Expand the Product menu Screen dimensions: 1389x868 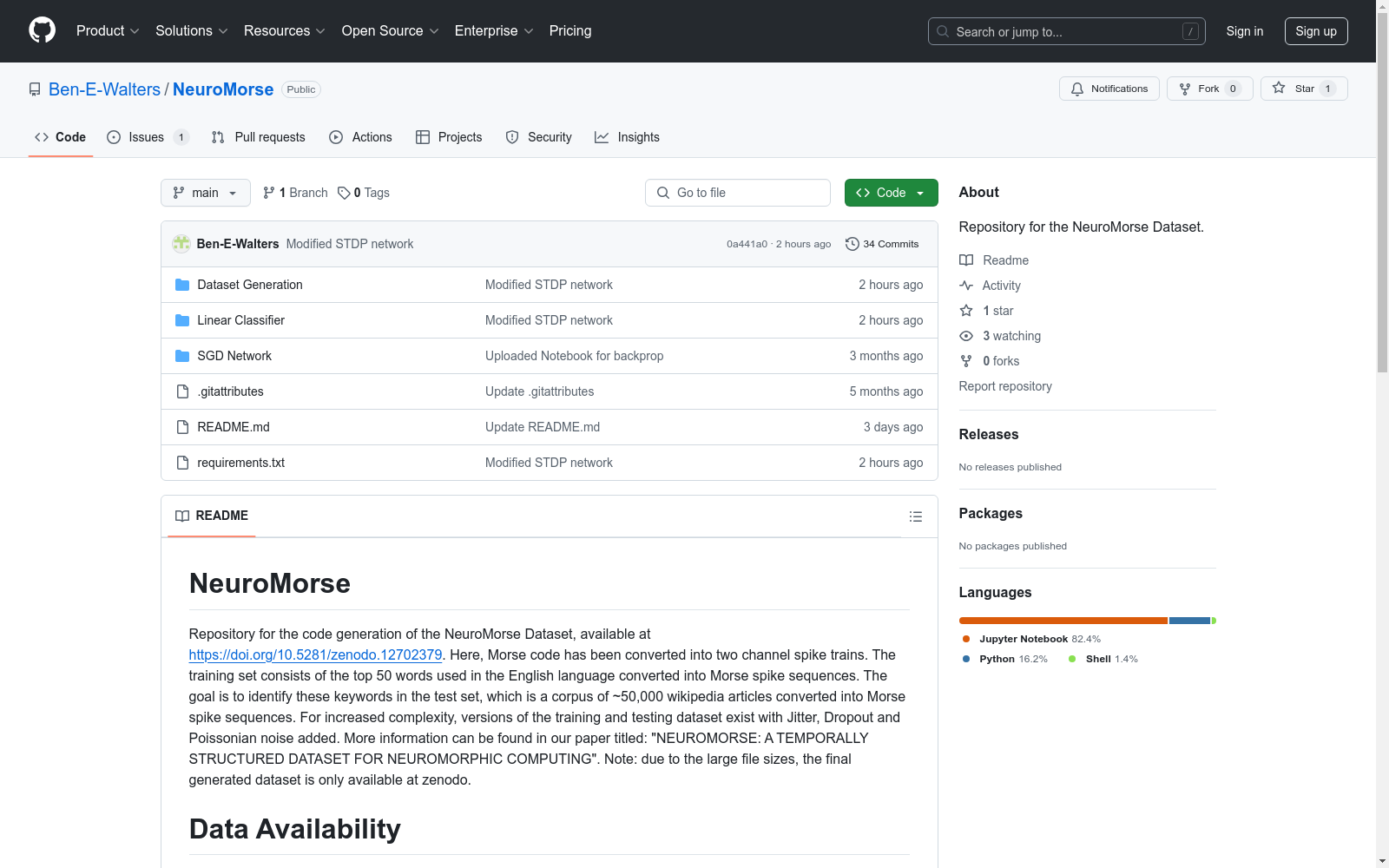click(x=108, y=31)
